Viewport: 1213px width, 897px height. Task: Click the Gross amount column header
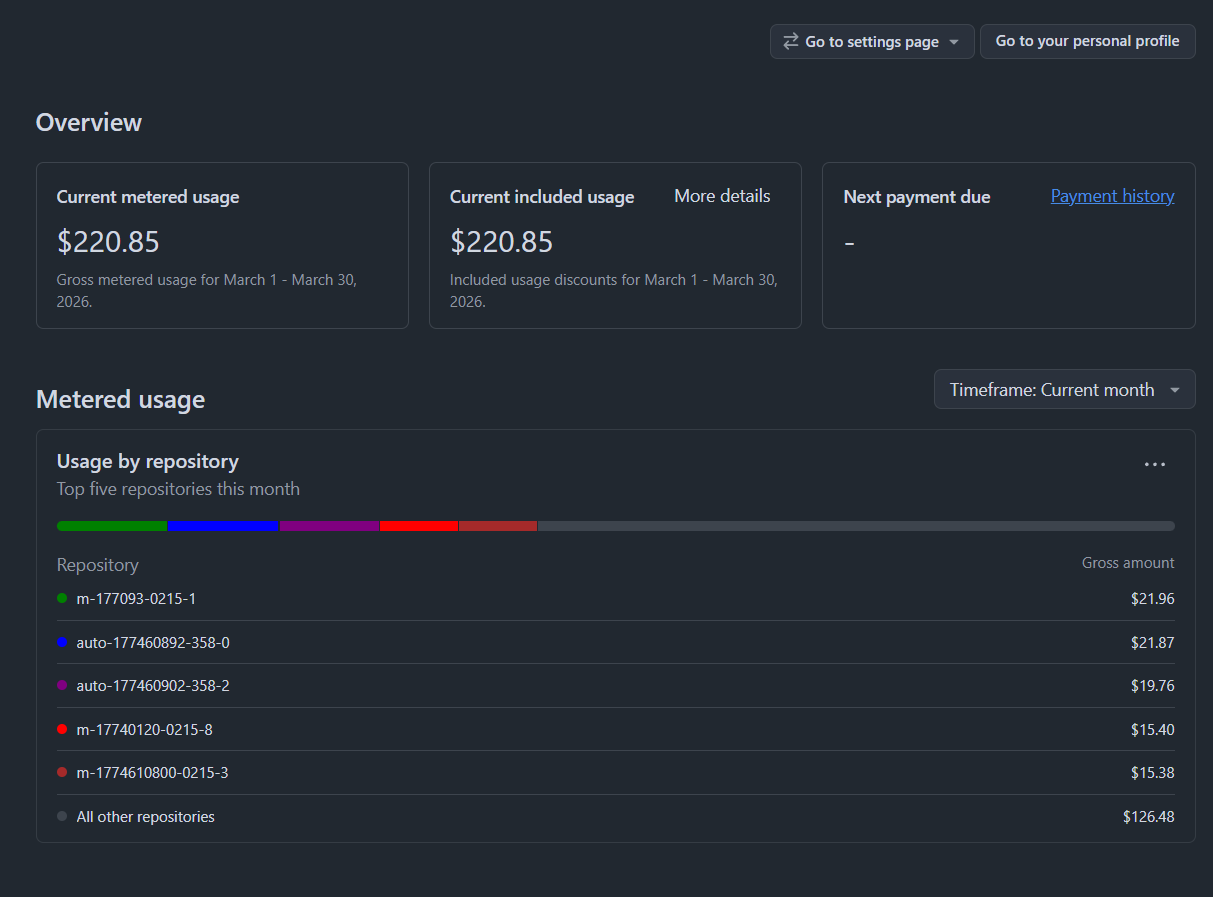pos(1128,563)
